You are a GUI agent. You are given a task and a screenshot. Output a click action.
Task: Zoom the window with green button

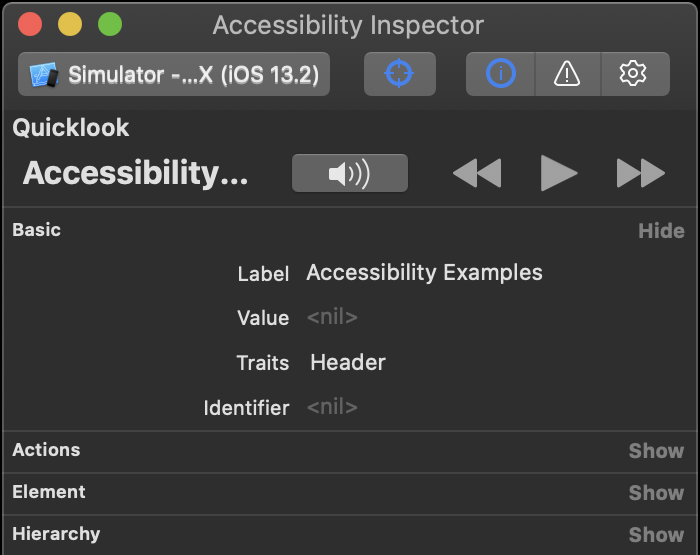(x=110, y=25)
